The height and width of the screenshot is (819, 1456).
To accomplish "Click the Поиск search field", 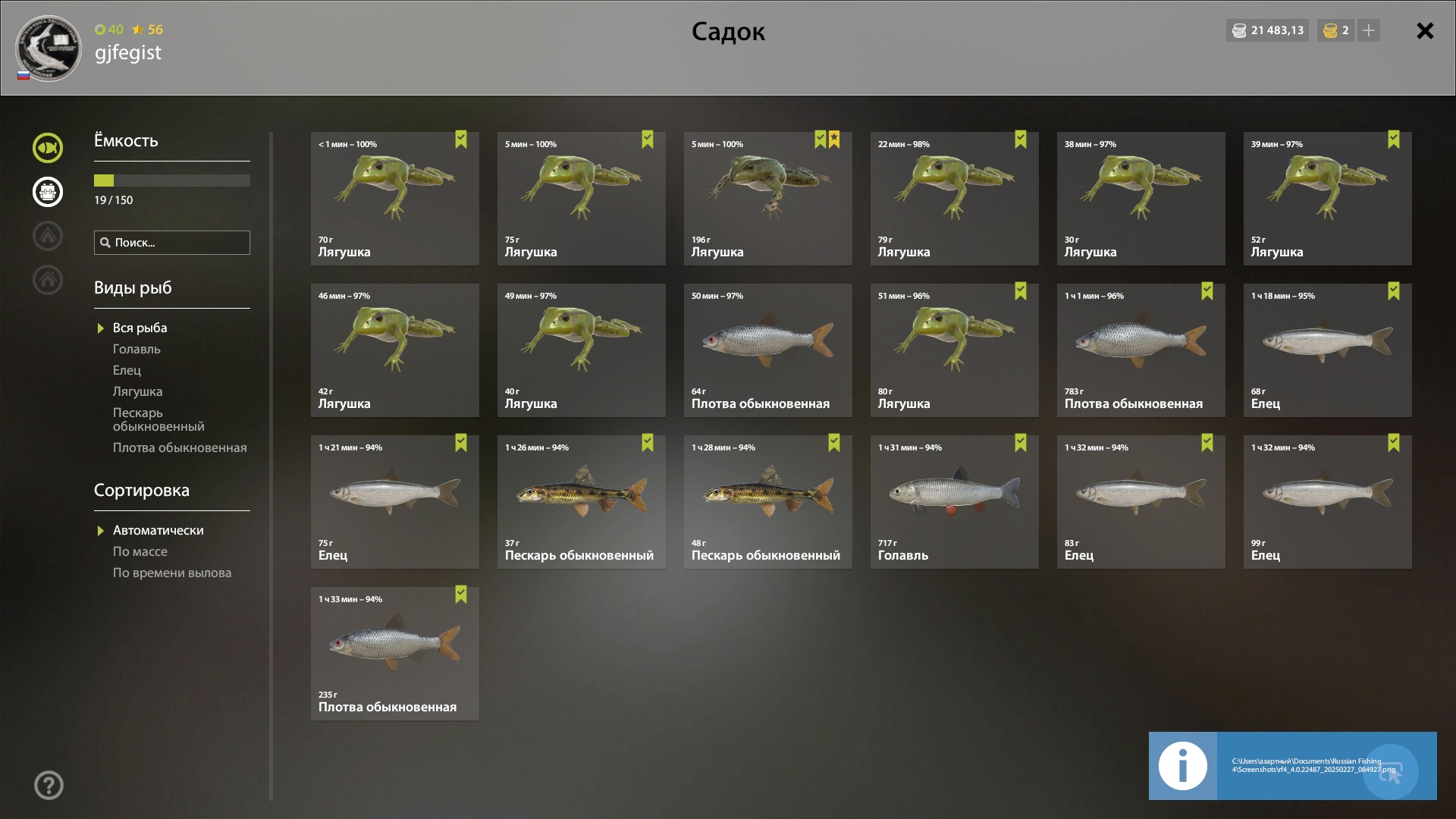I will 172,243.
